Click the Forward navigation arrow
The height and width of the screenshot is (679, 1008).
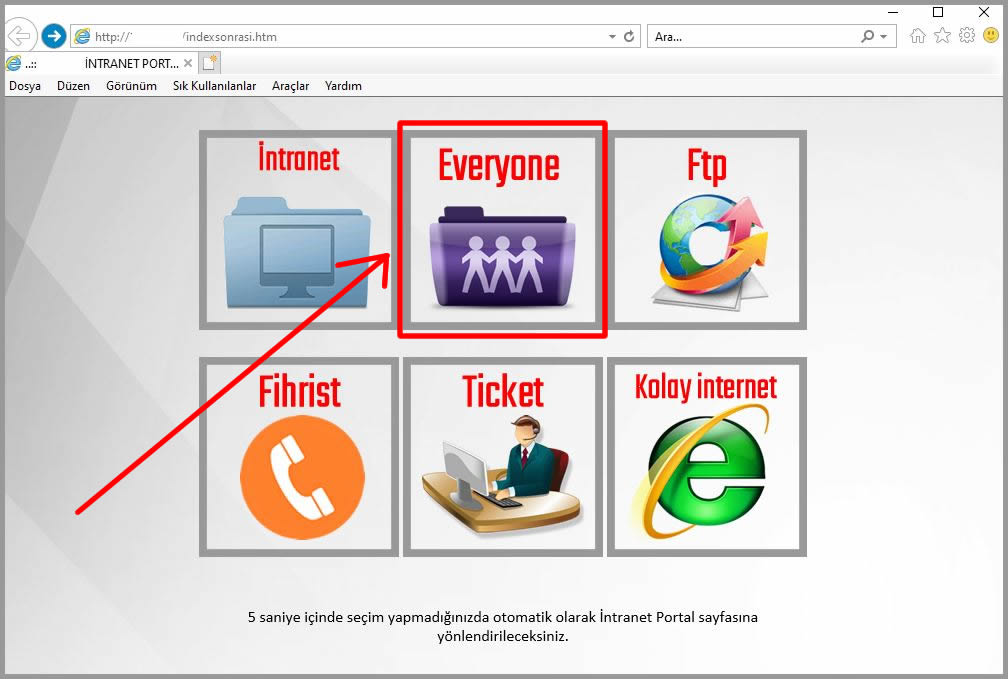pyautogui.click(x=53, y=37)
